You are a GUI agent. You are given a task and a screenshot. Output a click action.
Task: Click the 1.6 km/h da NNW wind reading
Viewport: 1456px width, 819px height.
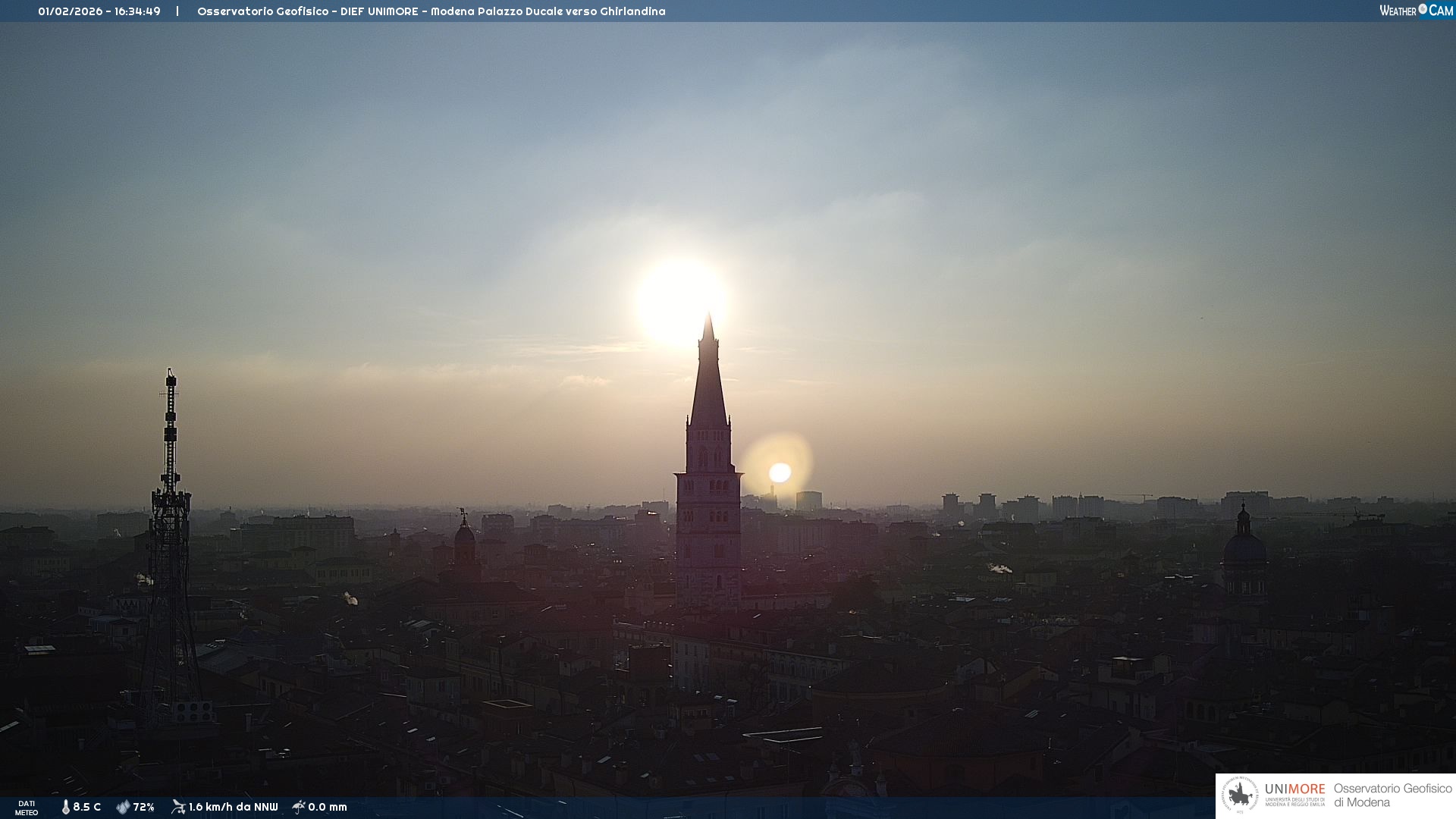click(233, 807)
